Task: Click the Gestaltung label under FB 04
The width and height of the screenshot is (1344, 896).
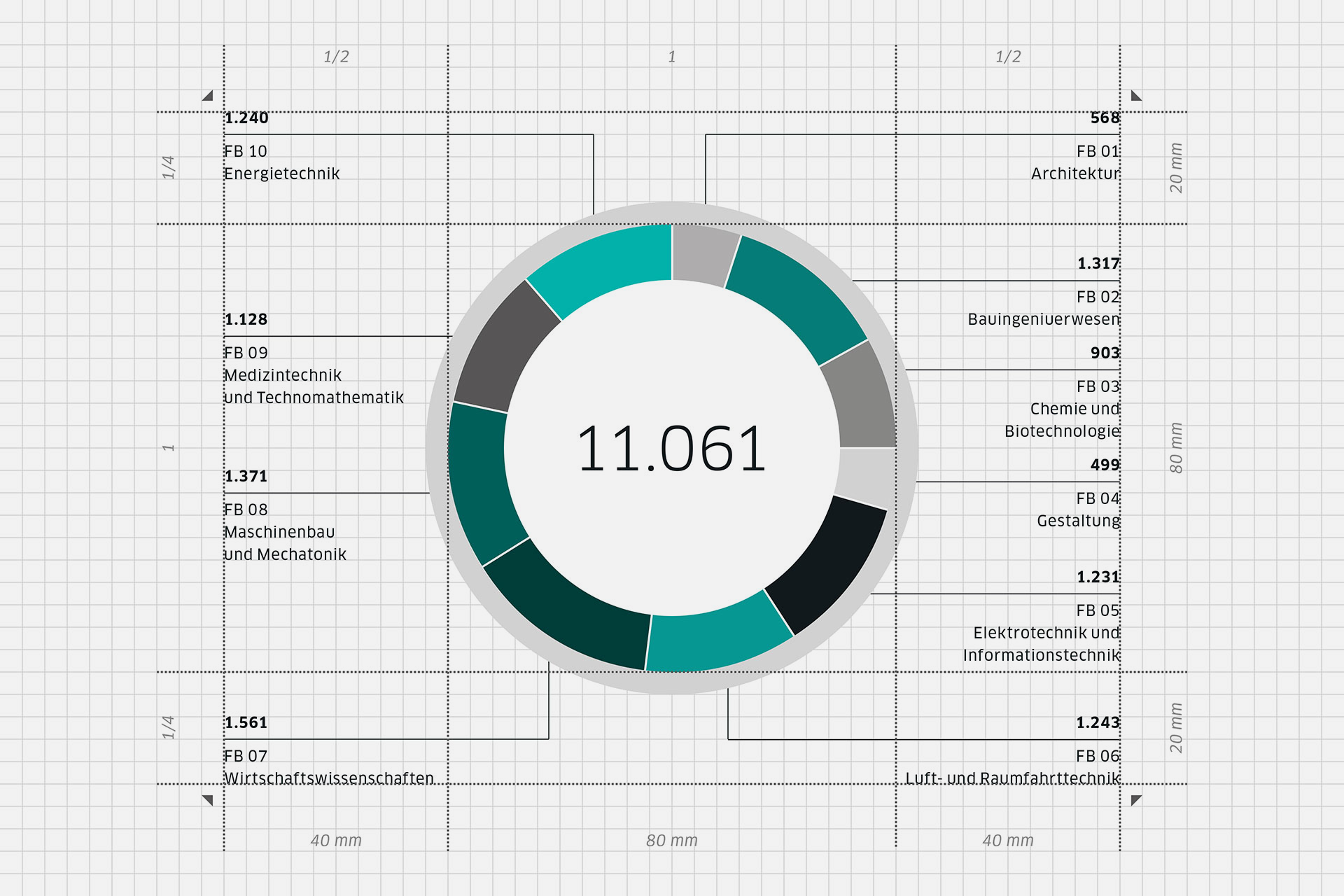Action: tap(1078, 521)
